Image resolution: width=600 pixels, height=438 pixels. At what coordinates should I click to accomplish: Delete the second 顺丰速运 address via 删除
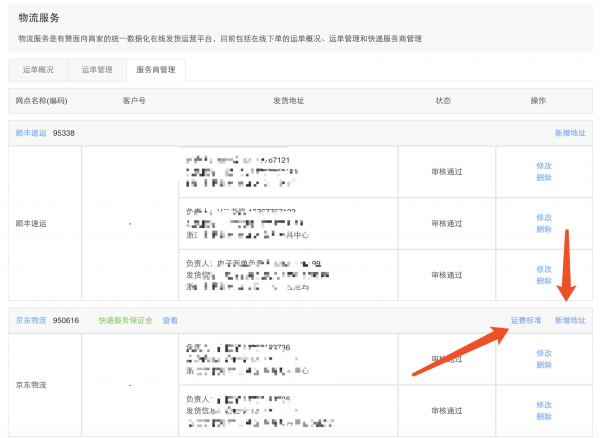pos(544,229)
